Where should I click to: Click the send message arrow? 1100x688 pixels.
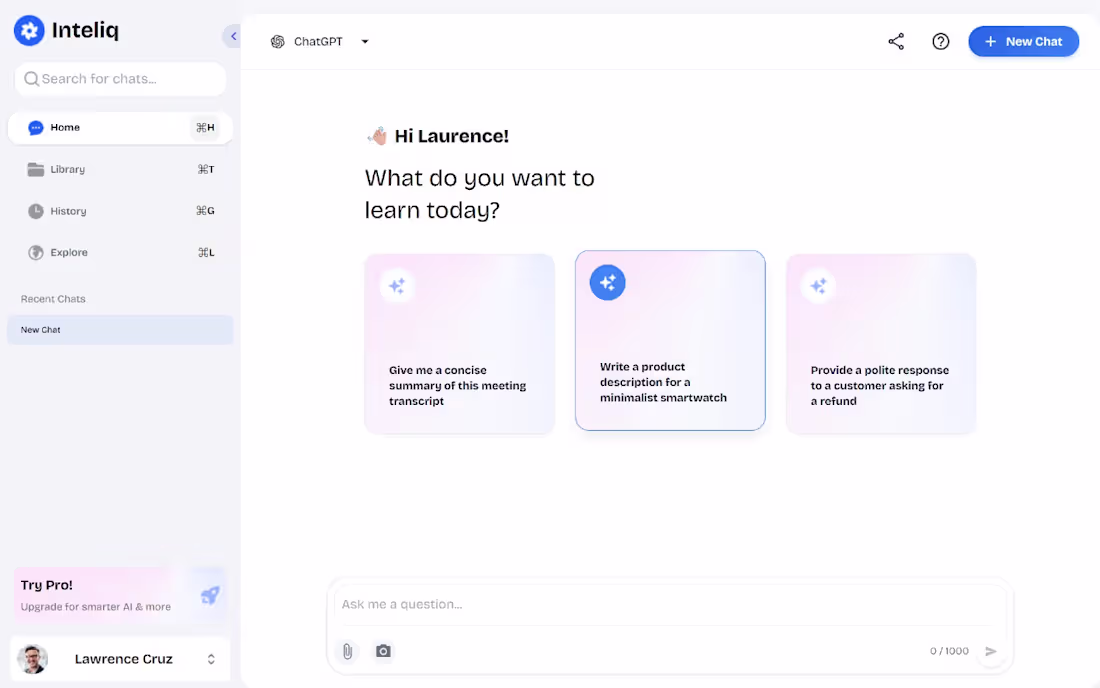coord(991,651)
